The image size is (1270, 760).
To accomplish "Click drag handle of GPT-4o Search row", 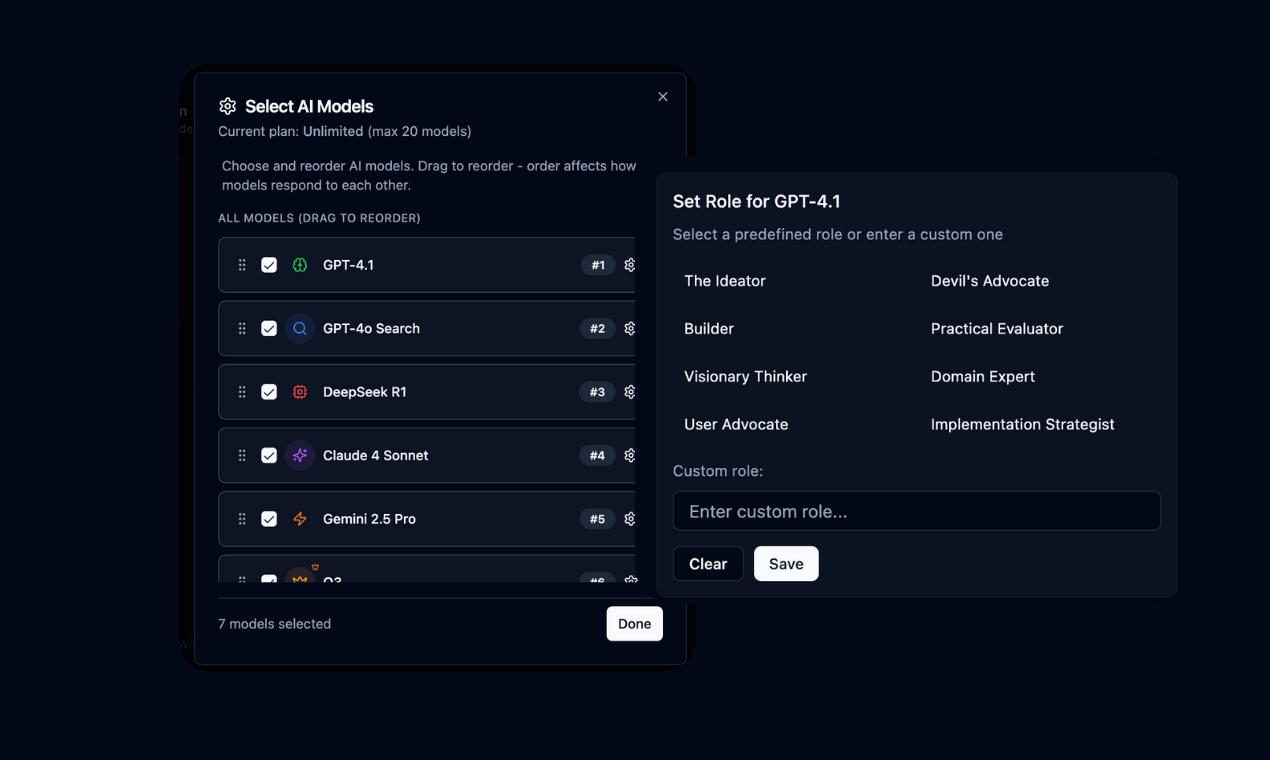I will 242,328.
